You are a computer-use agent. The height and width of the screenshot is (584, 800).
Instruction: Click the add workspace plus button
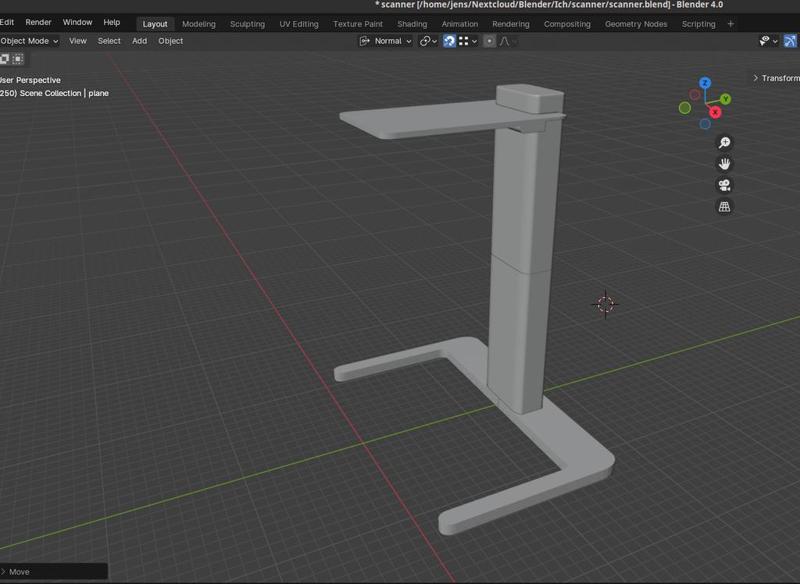730,24
